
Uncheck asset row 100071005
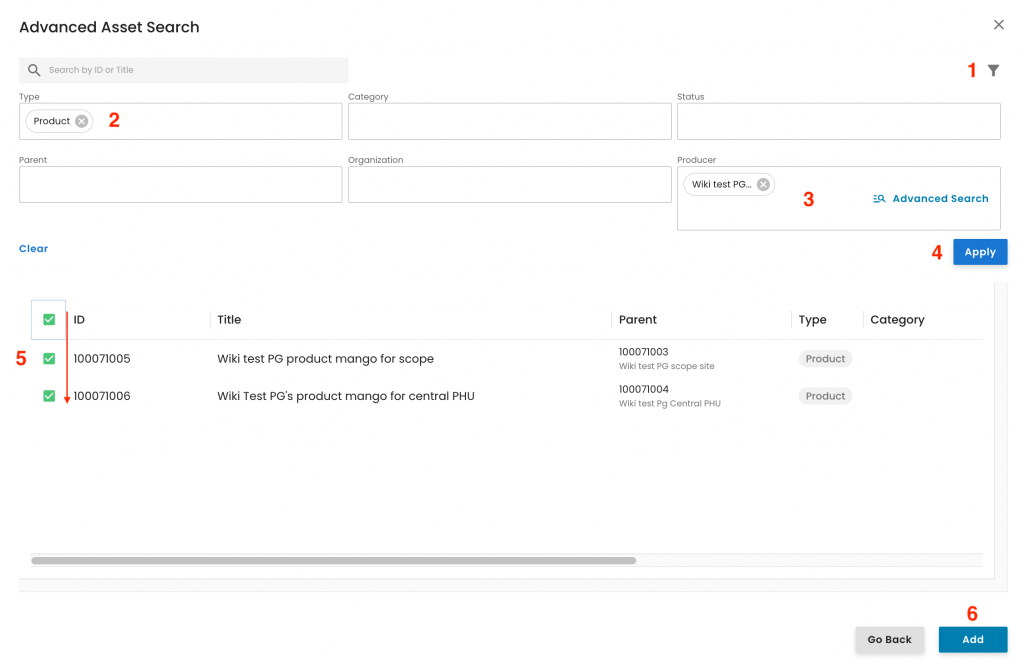point(49,359)
